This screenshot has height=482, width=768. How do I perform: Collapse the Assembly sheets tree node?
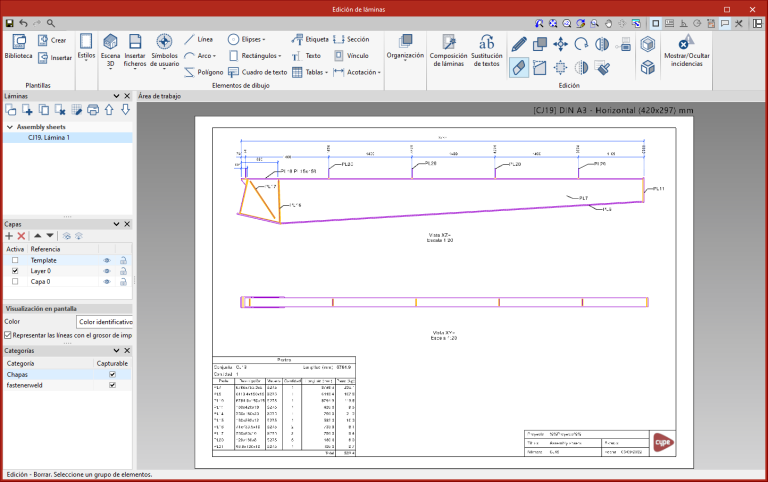click(9, 127)
